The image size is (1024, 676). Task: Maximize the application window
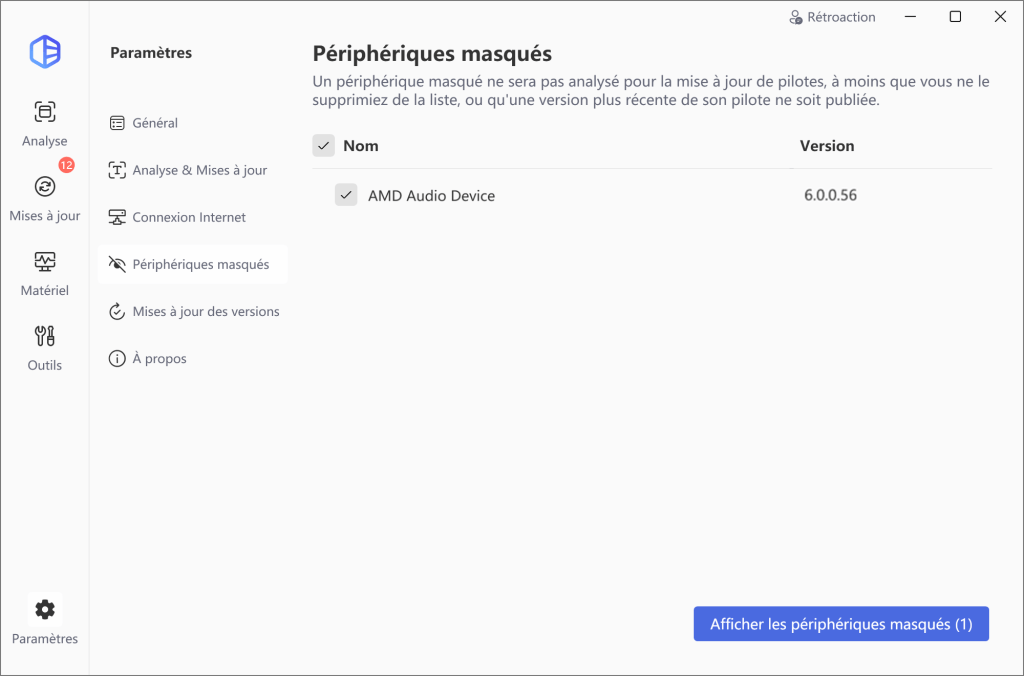[x=955, y=17]
